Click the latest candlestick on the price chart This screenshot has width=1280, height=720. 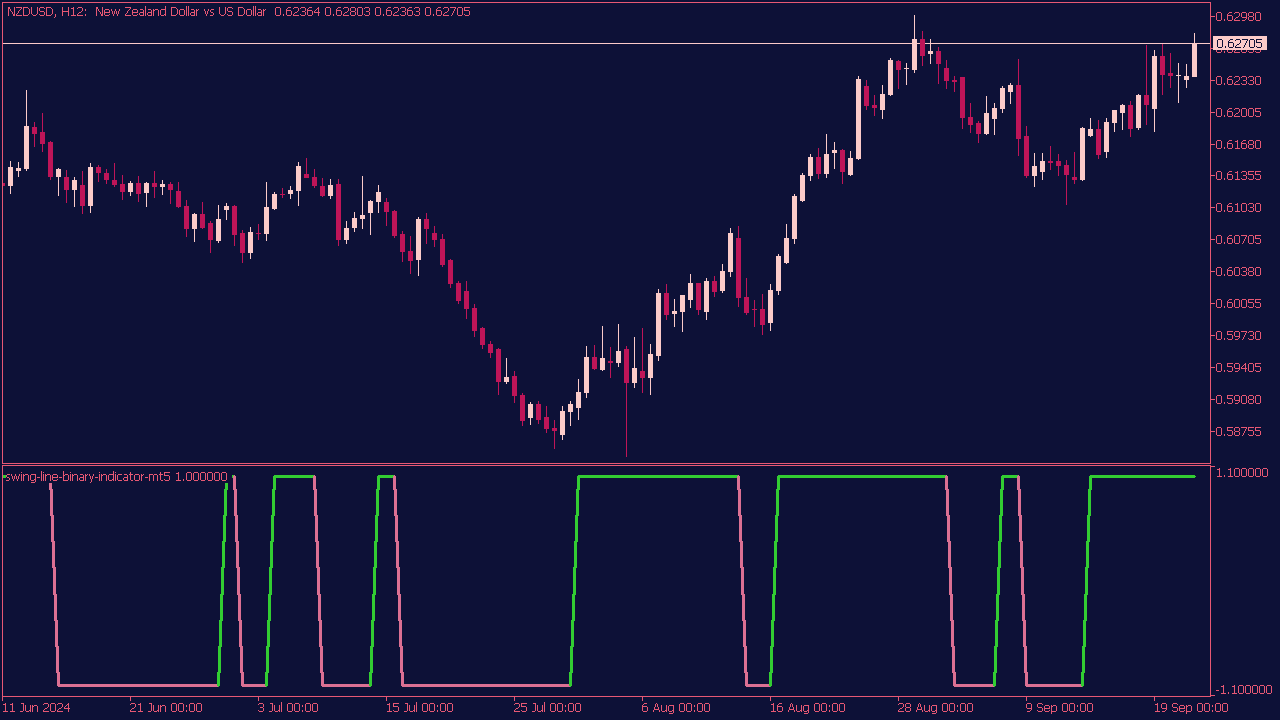point(1194,58)
